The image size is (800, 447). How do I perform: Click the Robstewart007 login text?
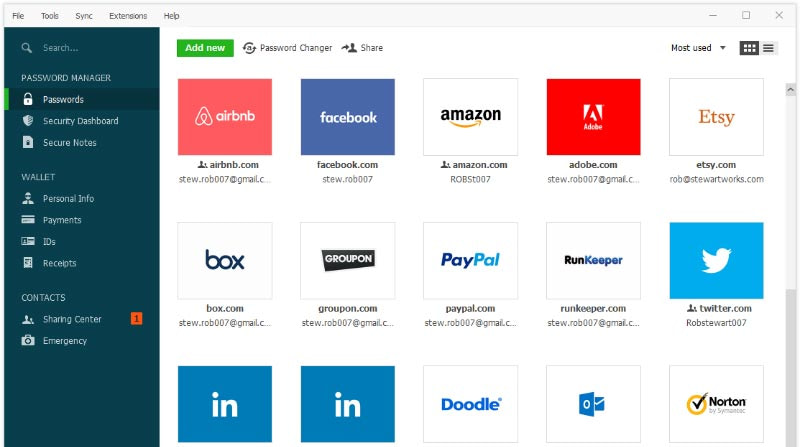716,322
